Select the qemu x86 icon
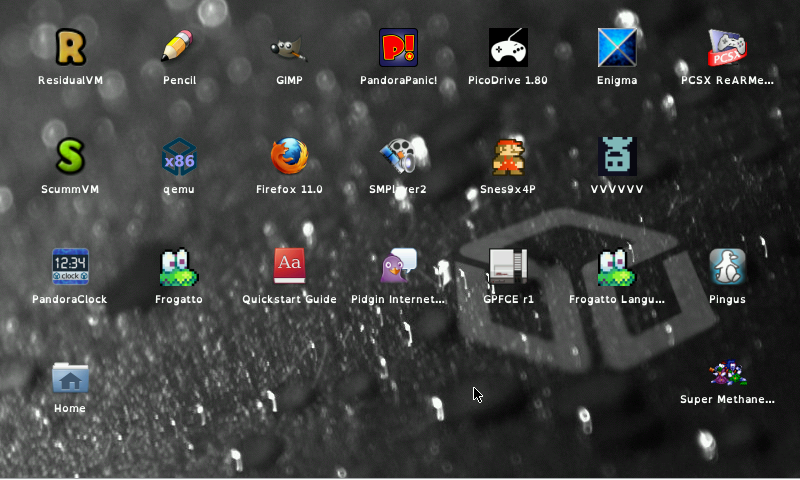Screen dimensions: 800x480 pyautogui.click(x=179, y=157)
